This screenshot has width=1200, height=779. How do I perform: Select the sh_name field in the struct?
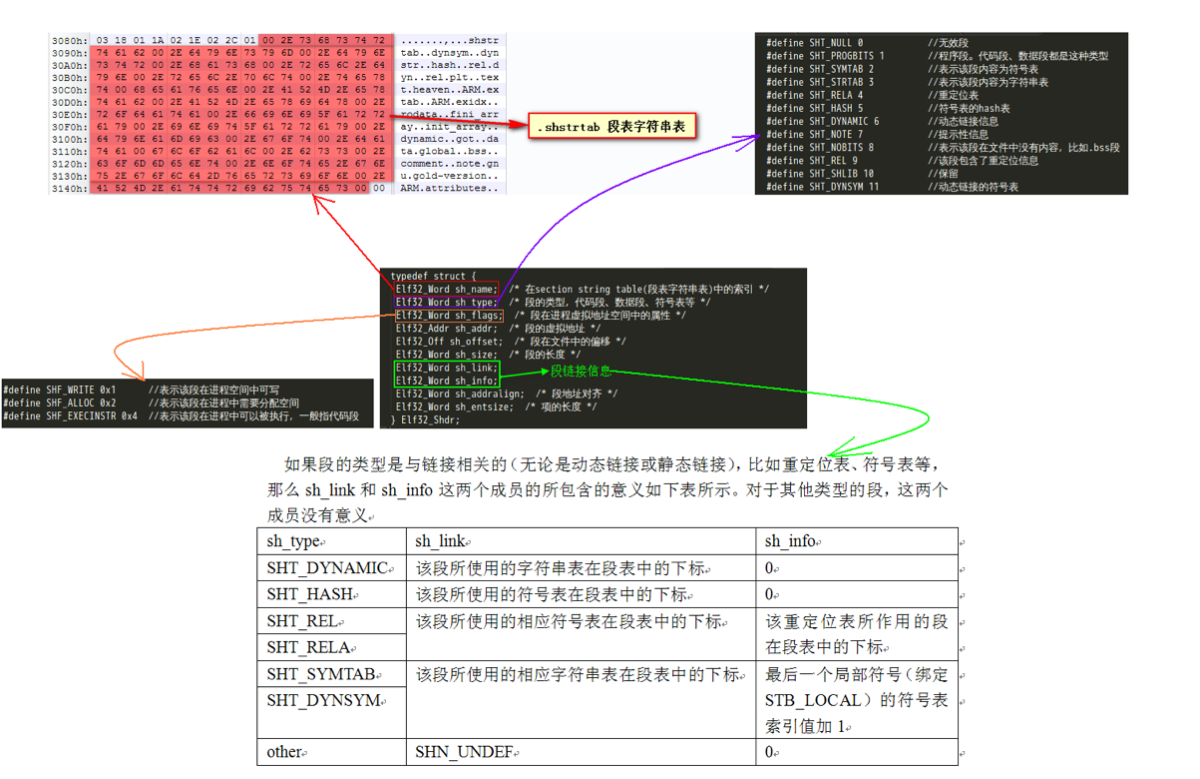coord(446,289)
